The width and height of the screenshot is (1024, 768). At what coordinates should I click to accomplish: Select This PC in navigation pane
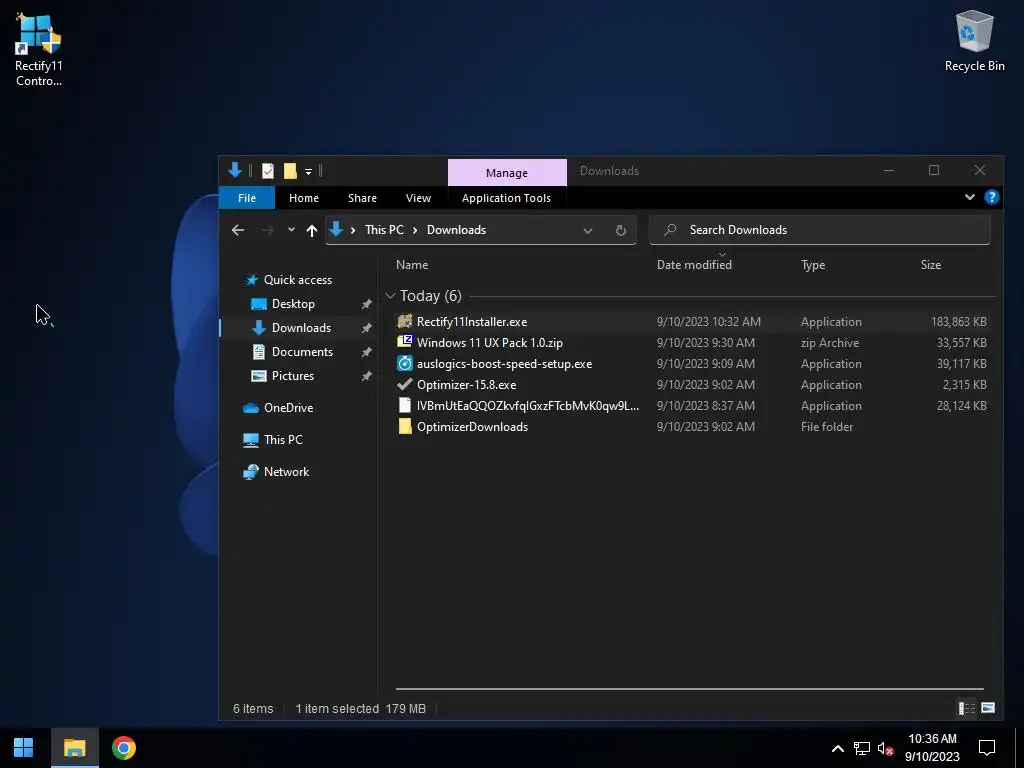click(283, 440)
